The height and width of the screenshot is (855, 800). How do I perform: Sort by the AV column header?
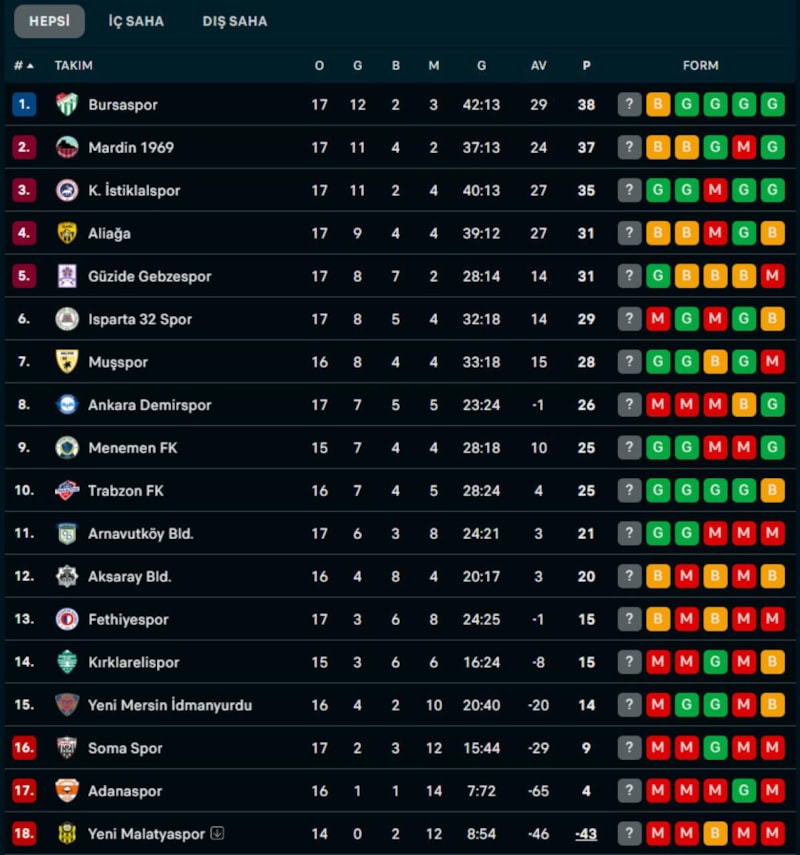click(539, 66)
